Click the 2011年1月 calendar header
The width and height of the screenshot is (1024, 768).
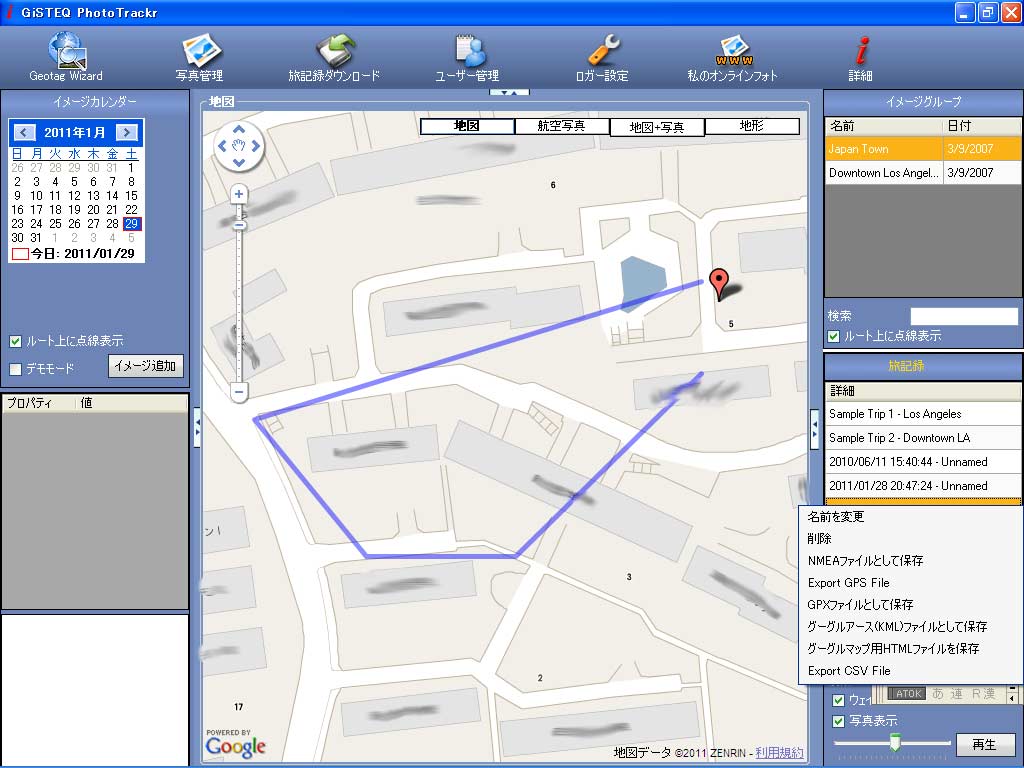(x=75, y=133)
